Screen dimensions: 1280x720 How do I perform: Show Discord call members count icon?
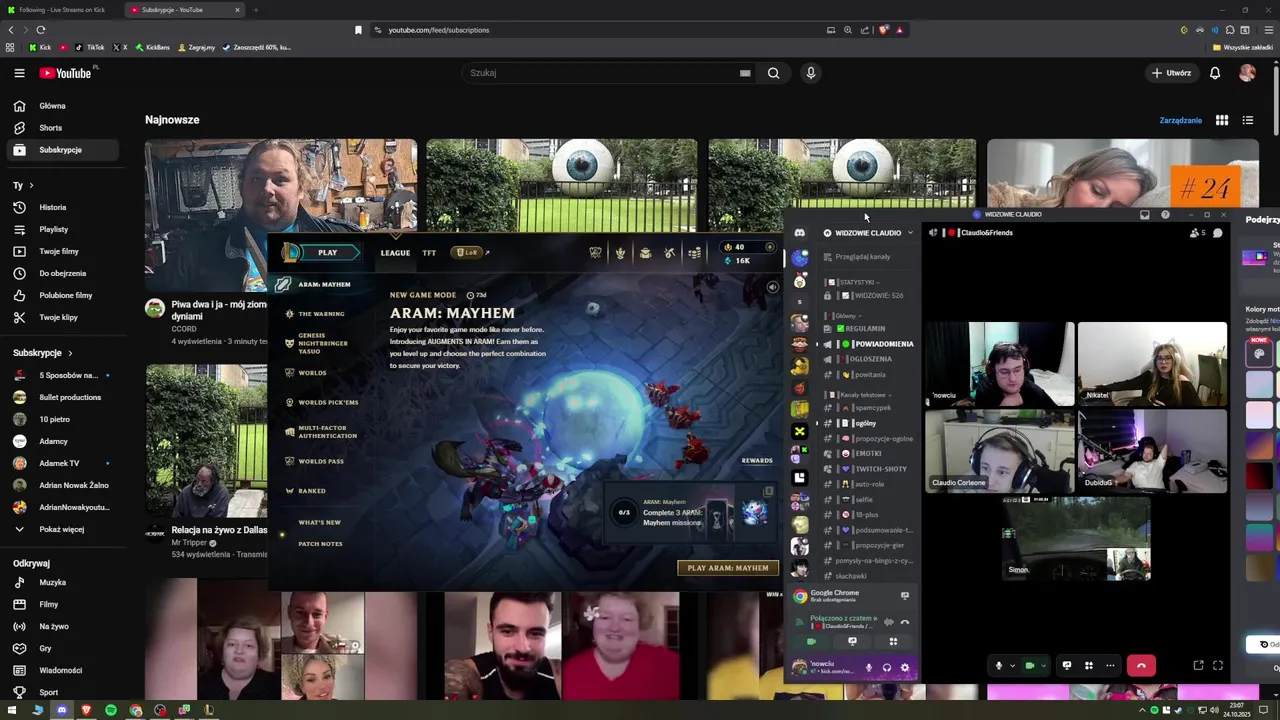click(x=1197, y=233)
